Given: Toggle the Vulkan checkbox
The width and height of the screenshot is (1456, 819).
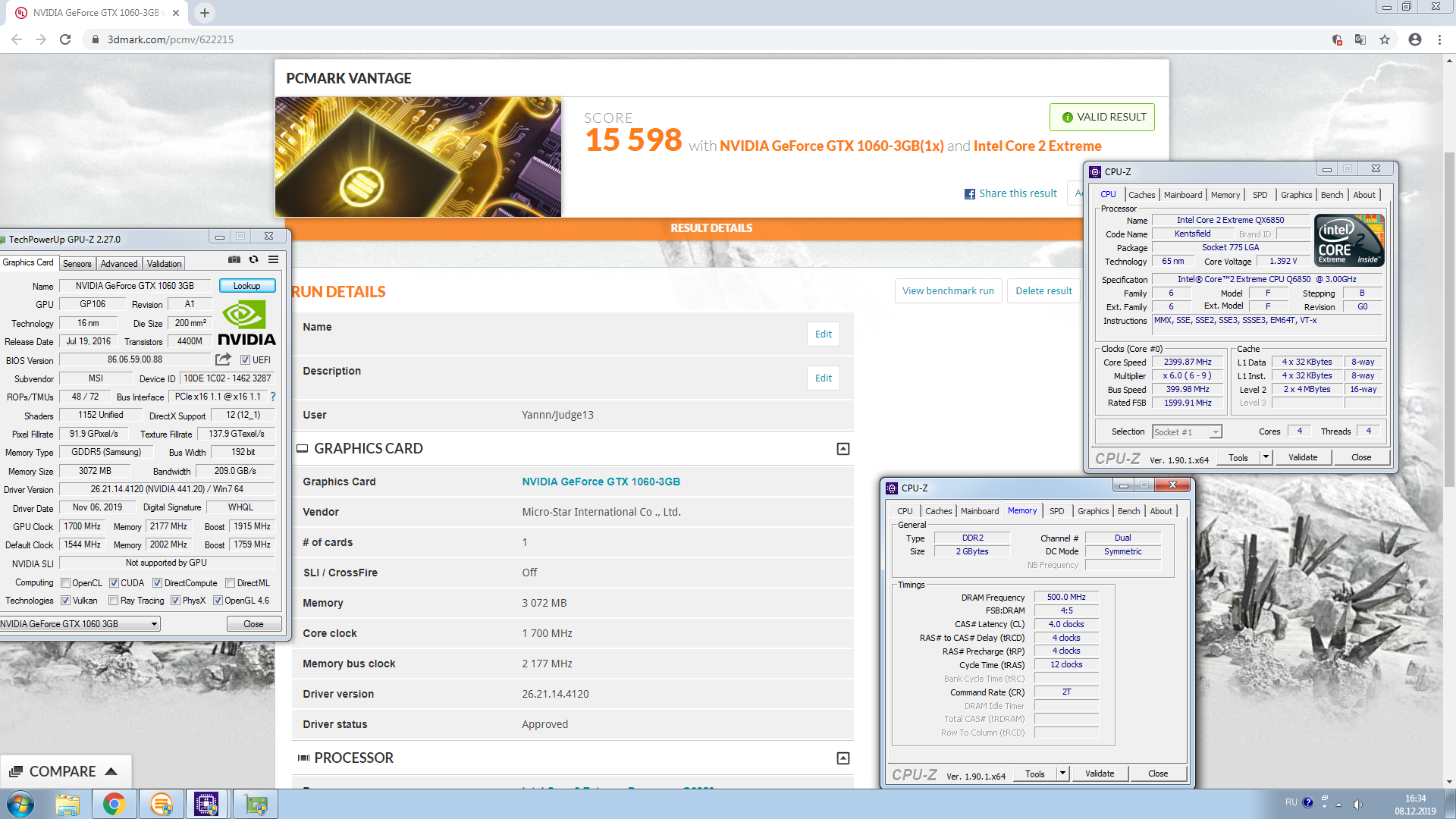Looking at the screenshot, I should pyautogui.click(x=66, y=601).
